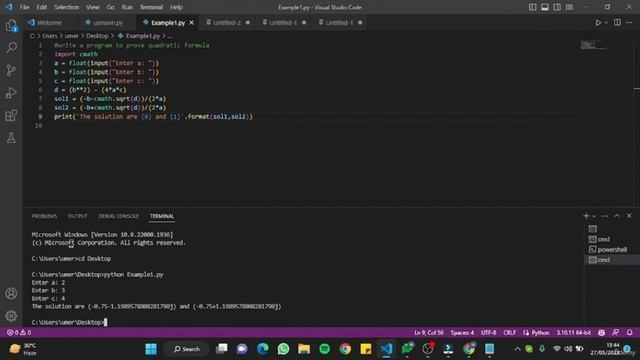Viewport: 640px width, 360px height.
Task: Open the Selection menu
Action: [66, 7]
